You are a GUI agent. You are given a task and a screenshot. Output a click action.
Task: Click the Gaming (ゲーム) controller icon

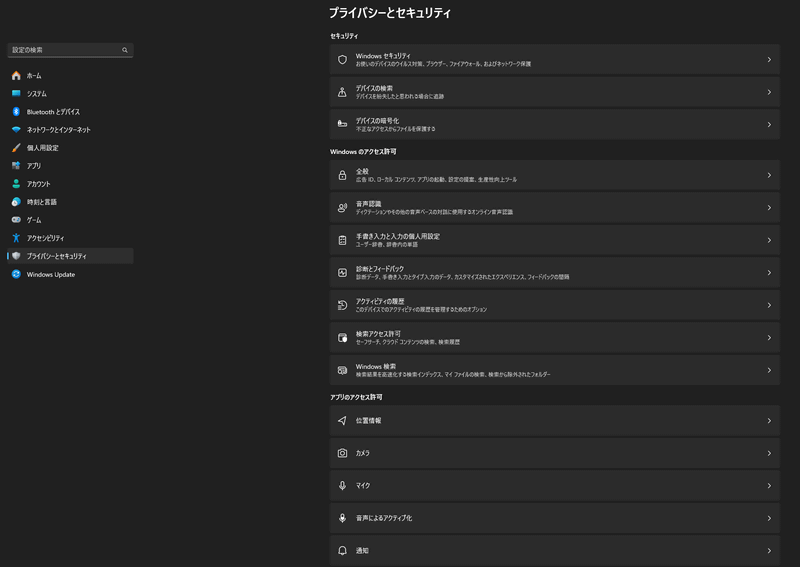[16, 219]
